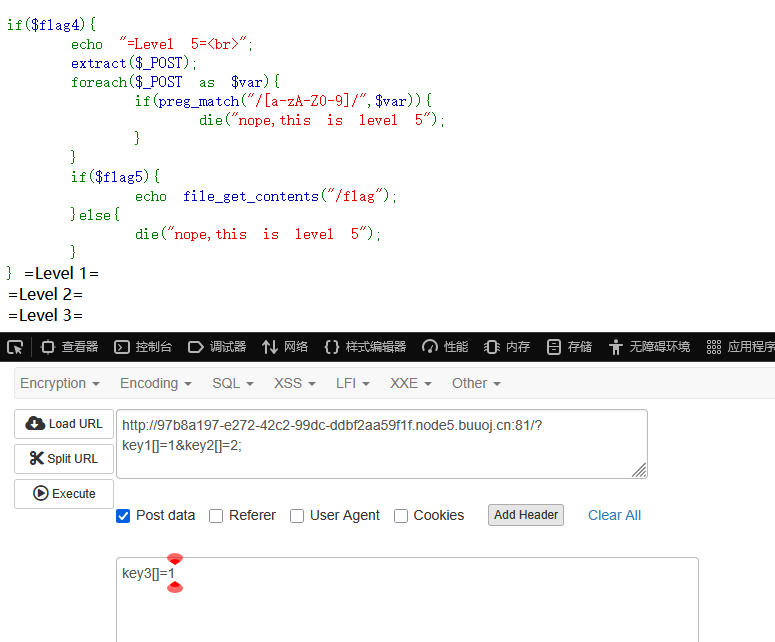Uncheck the Post data checkbox
The width and height of the screenshot is (775, 642).
(123, 516)
